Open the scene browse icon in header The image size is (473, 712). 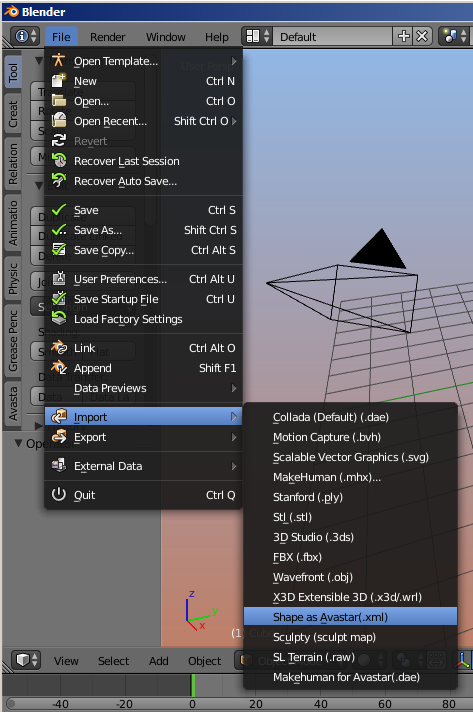point(454,36)
